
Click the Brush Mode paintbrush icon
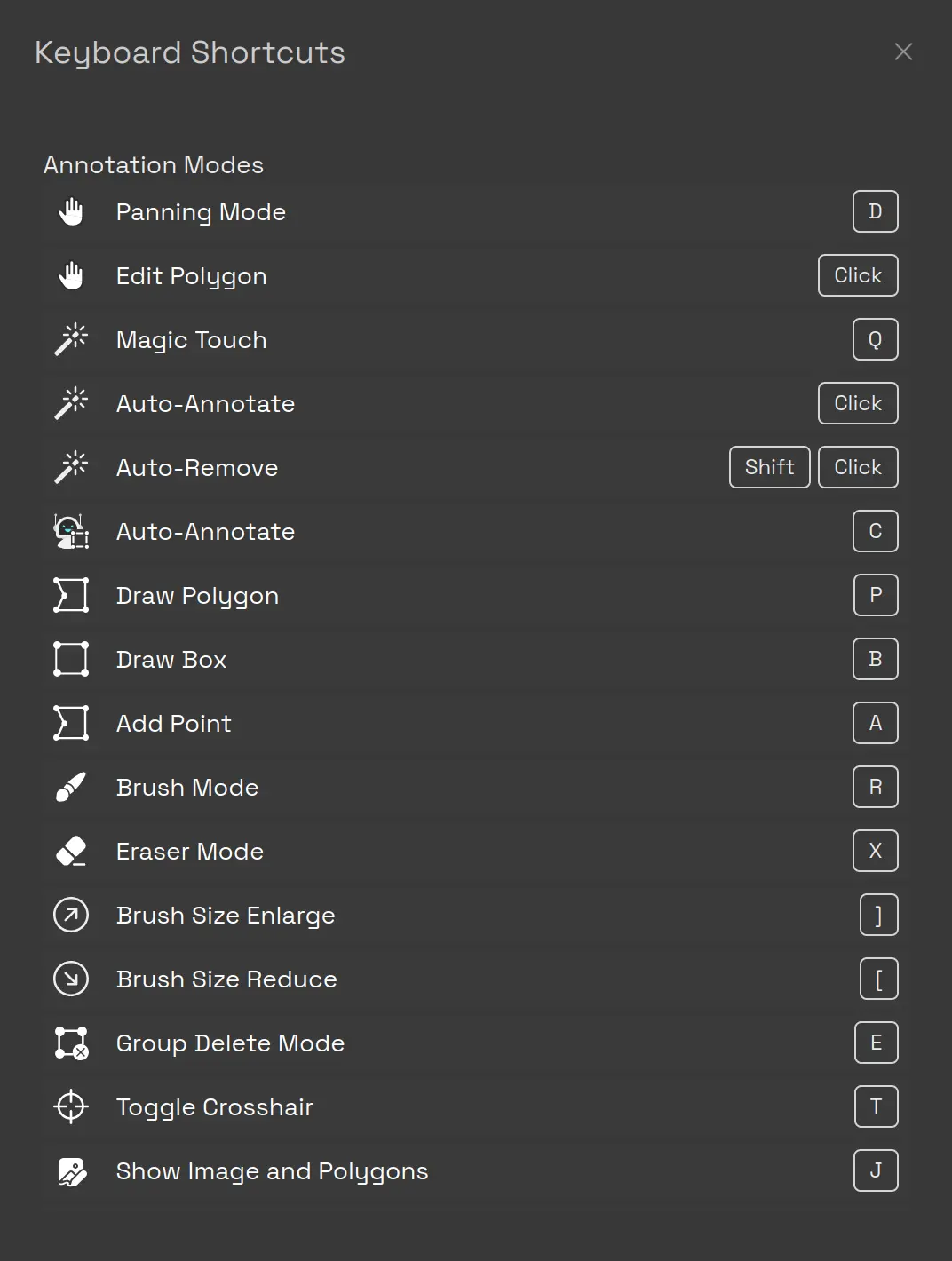coord(71,787)
